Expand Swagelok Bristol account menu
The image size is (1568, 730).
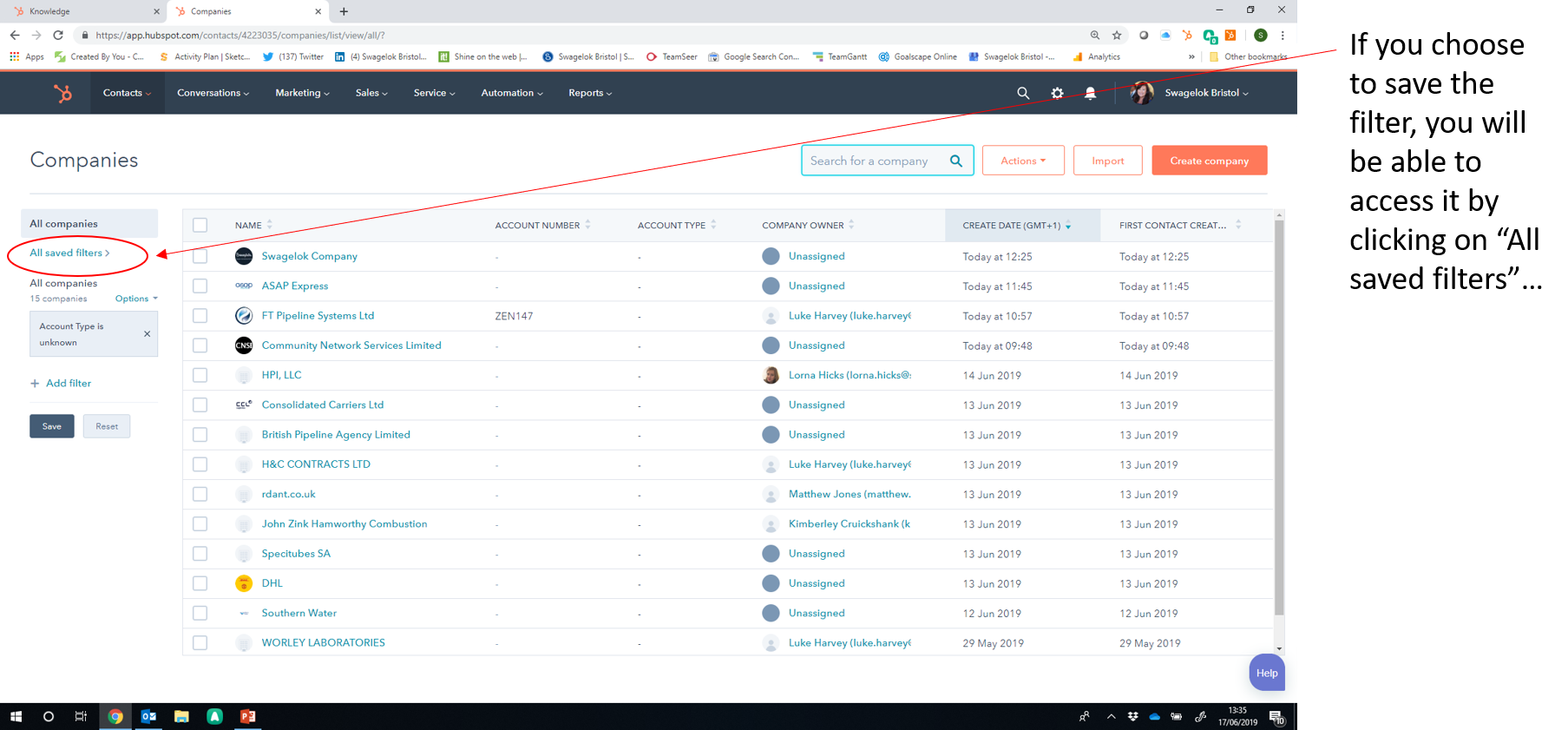1206,93
